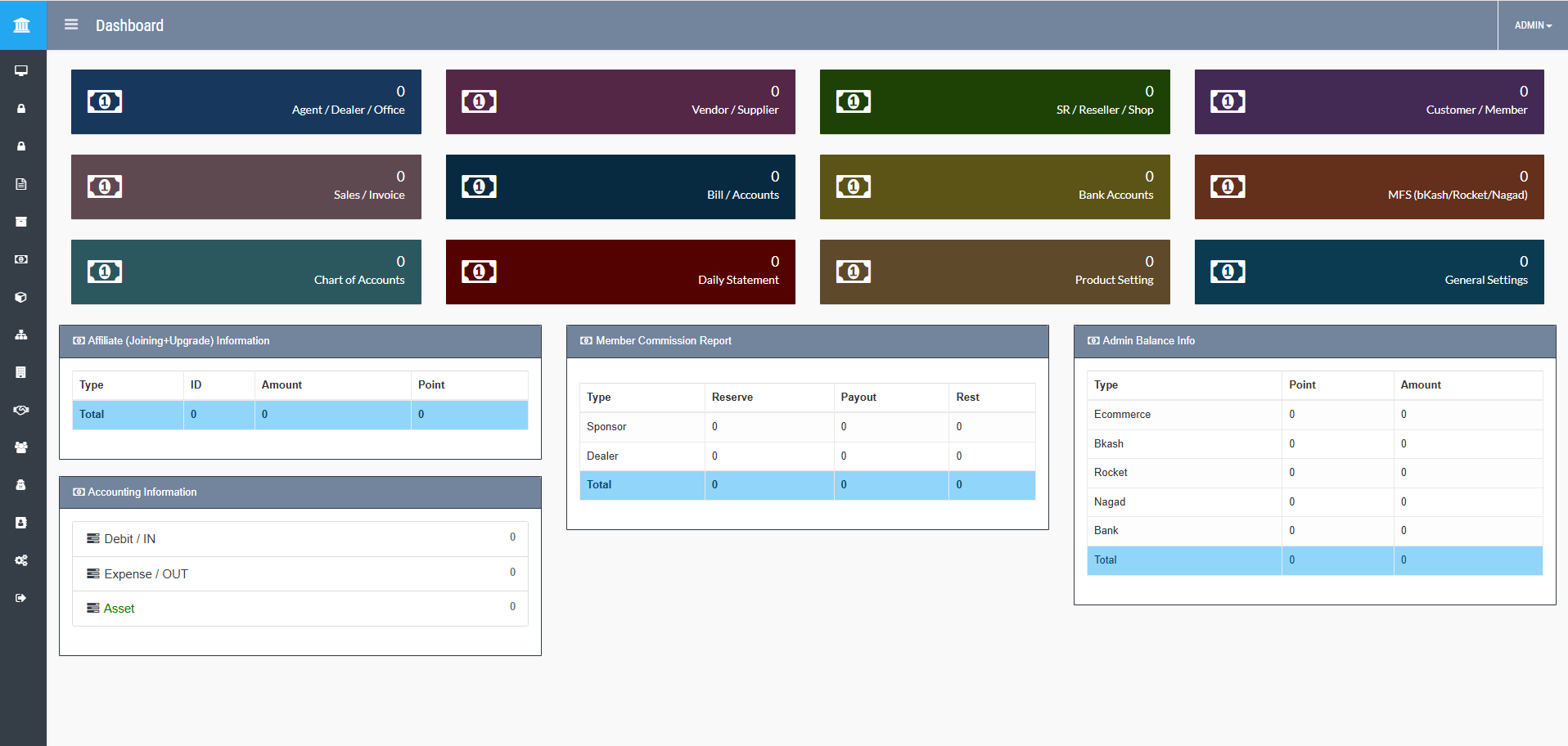Open the Vendor / Supplier card
1568x746 pixels.
coord(620,101)
